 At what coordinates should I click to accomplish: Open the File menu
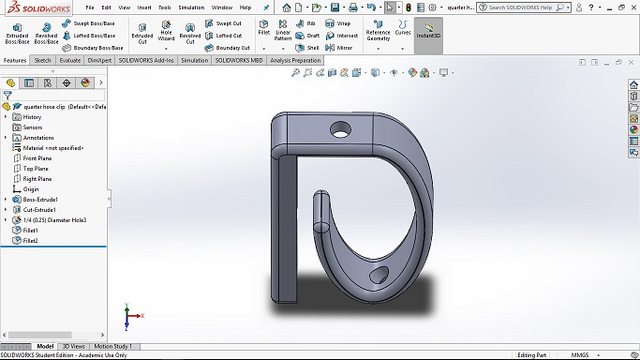[x=90, y=8]
